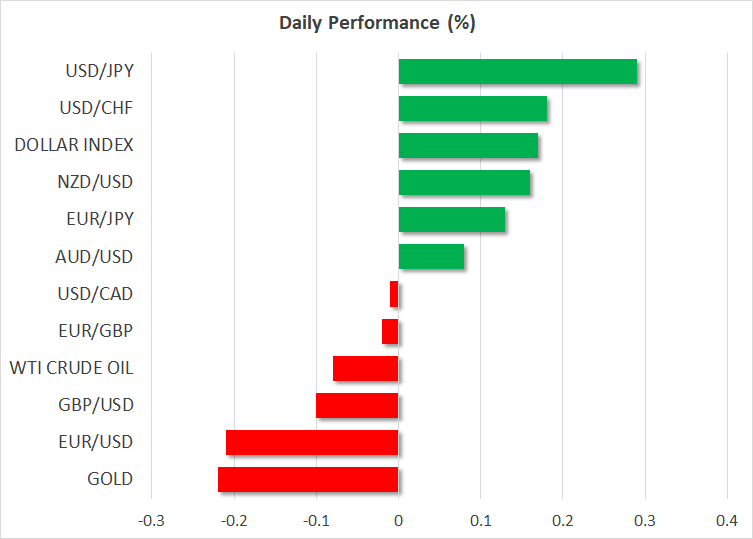Click the red GBP/USD bar
753x539 pixels.
(357, 405)
